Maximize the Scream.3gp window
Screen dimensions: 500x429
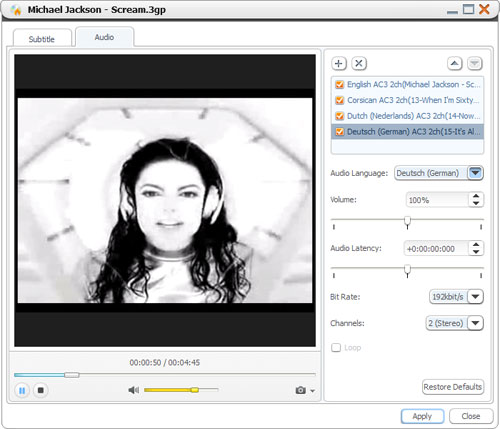tap(469, 9)
